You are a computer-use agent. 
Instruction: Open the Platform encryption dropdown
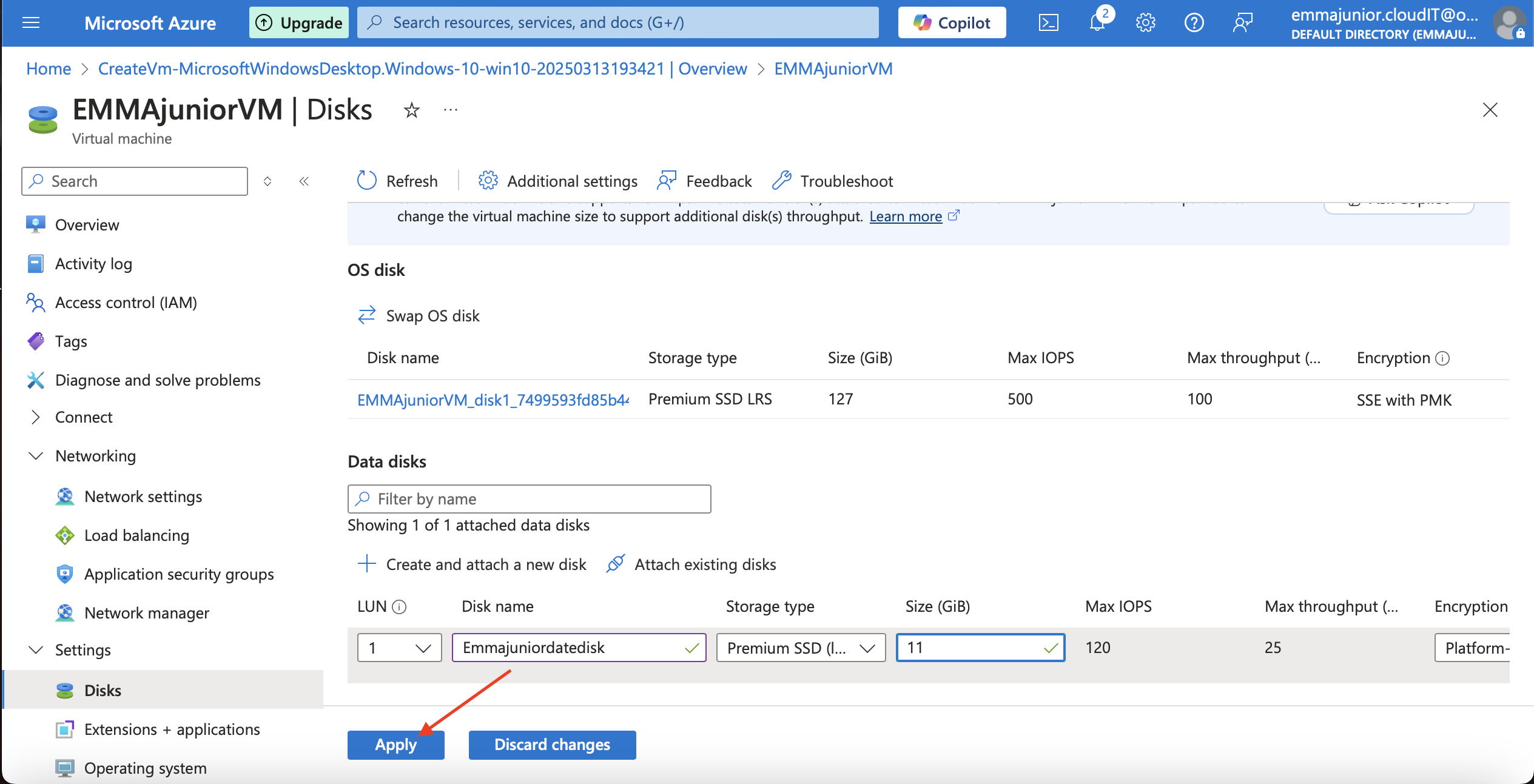(x=1472, y=648)
